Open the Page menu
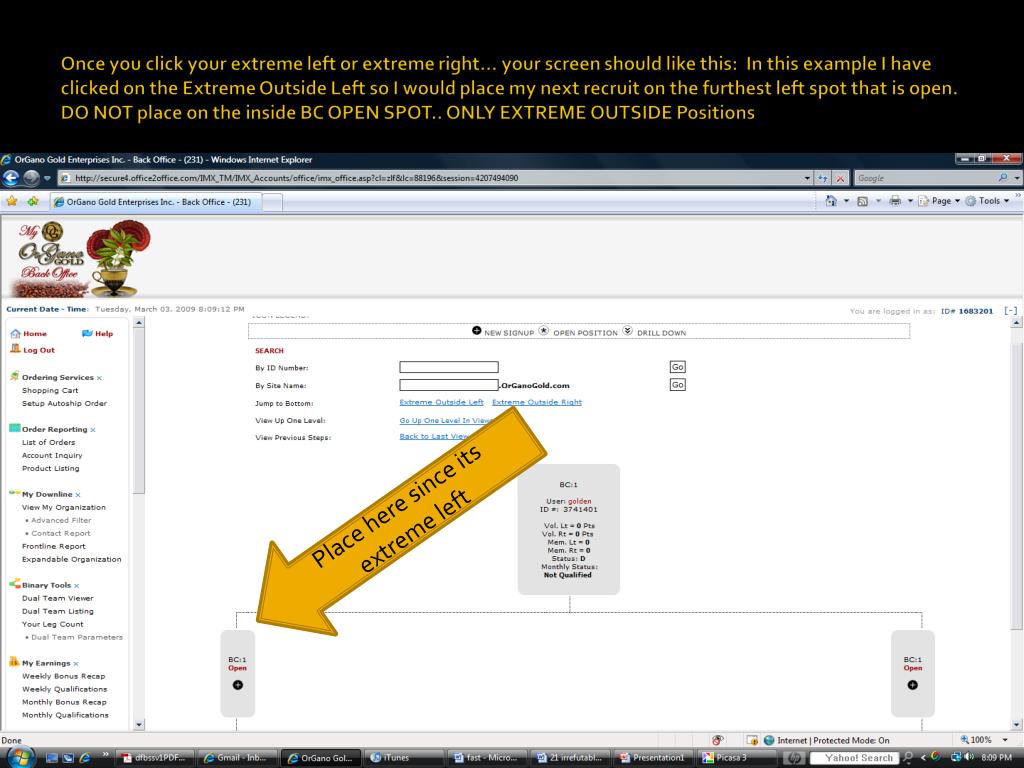 pos(939,201)
